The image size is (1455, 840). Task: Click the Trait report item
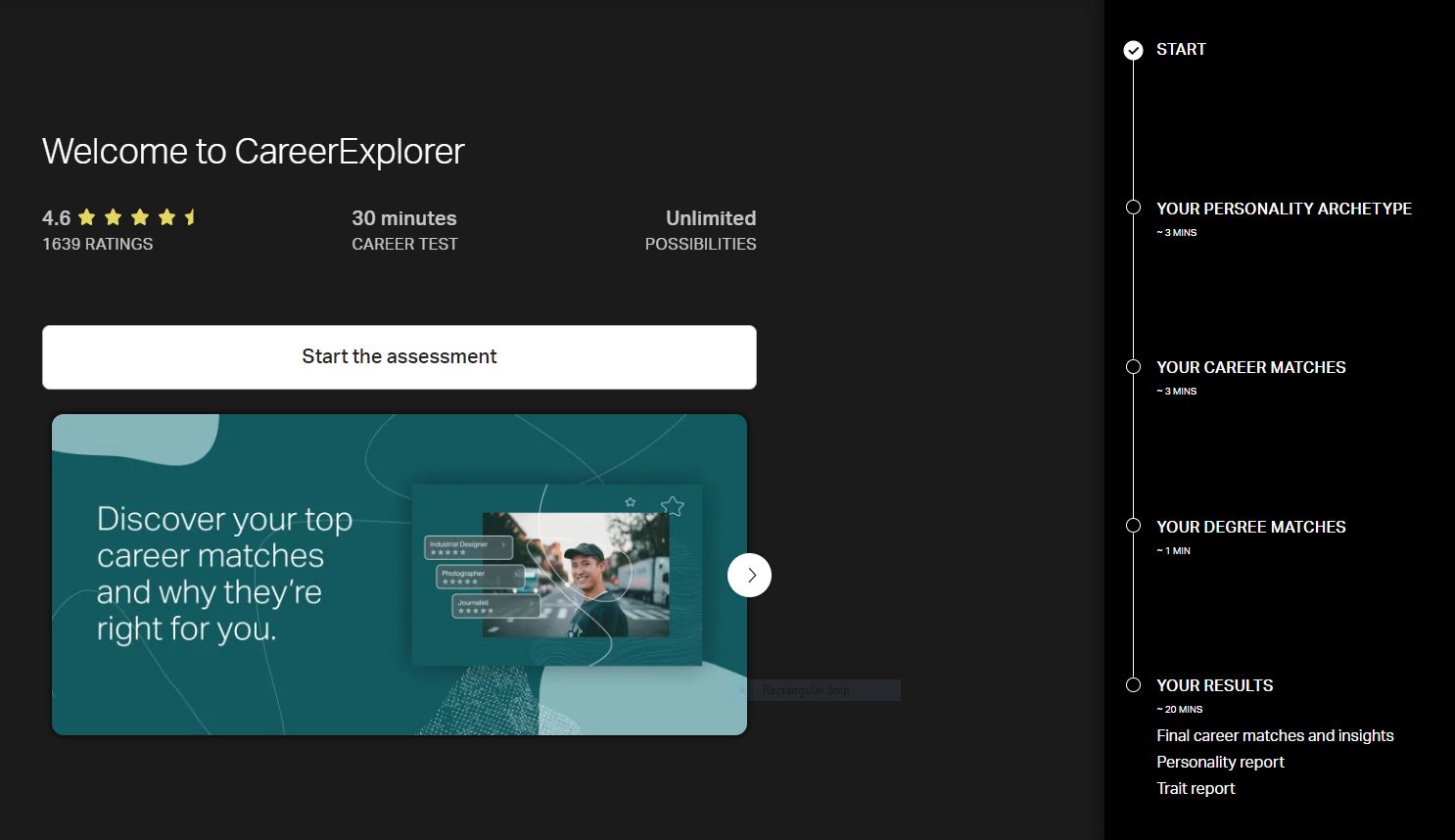tap(1196, 788)
